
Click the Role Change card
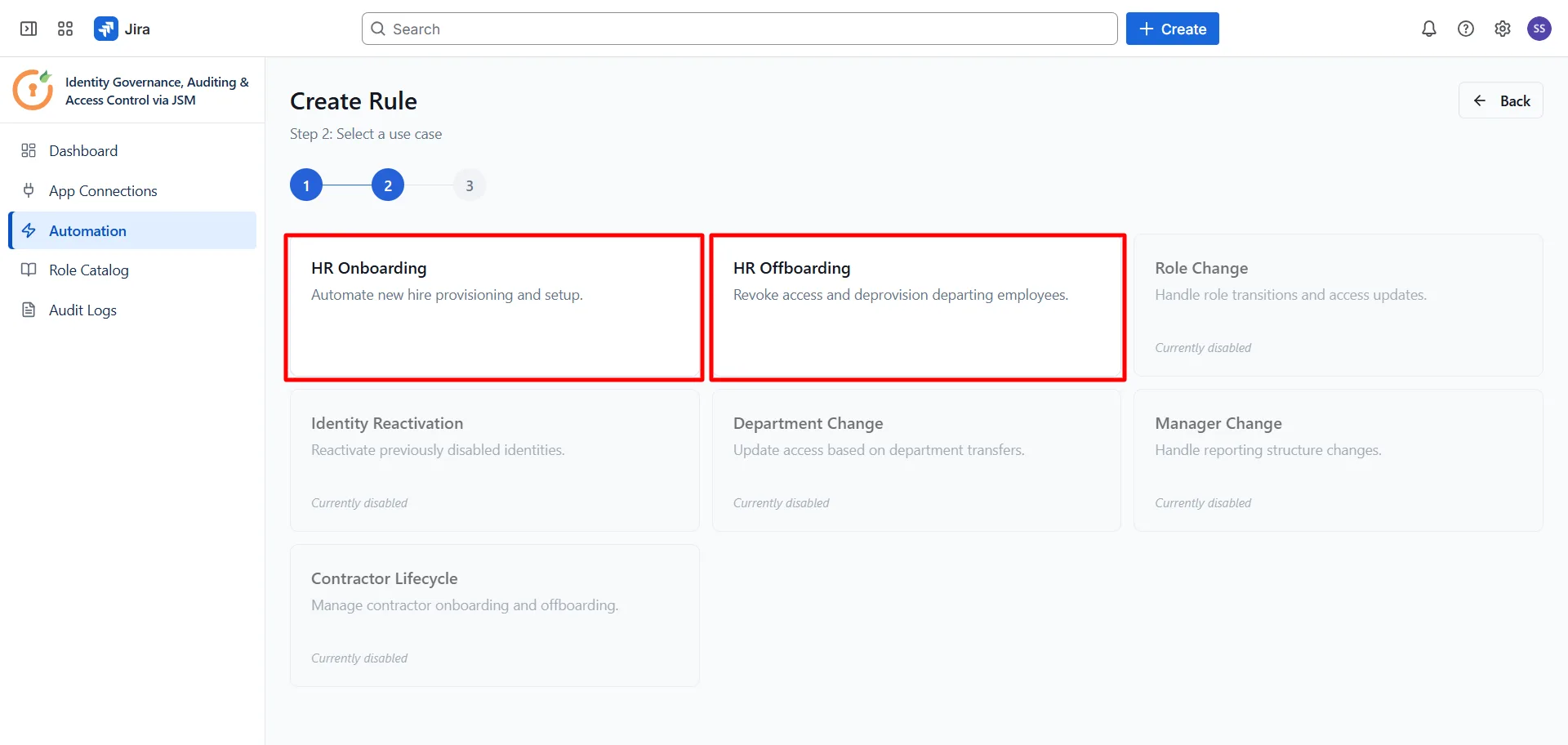[1338, 306]
